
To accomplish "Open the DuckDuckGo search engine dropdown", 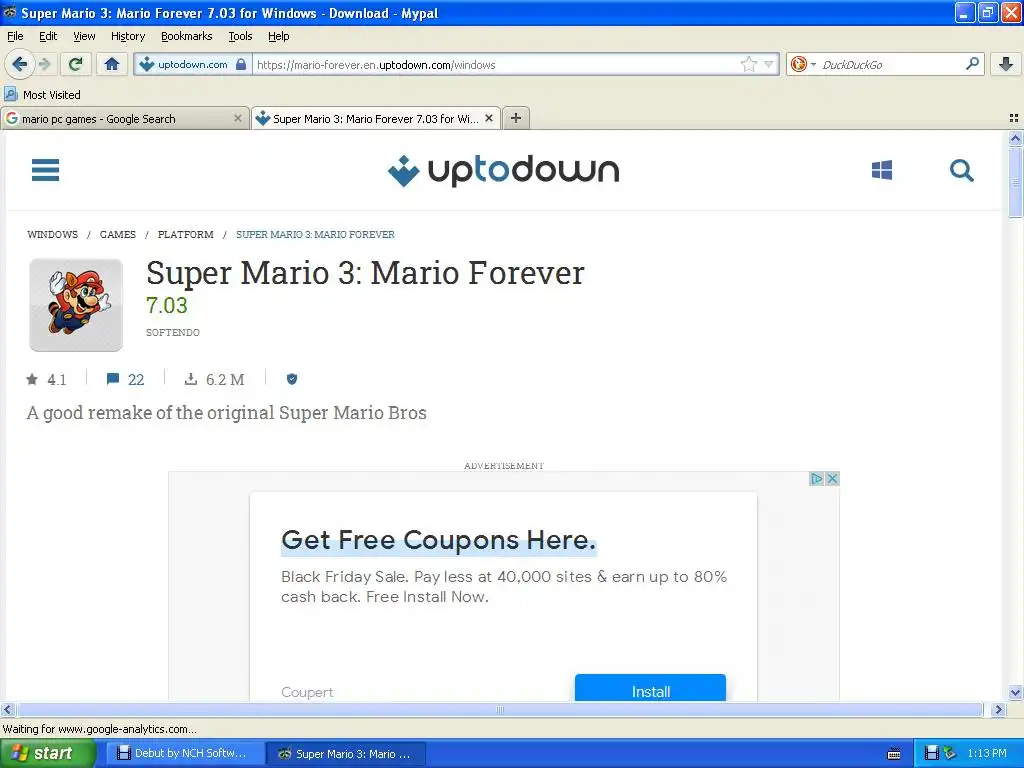I will [x=803, y=64].
